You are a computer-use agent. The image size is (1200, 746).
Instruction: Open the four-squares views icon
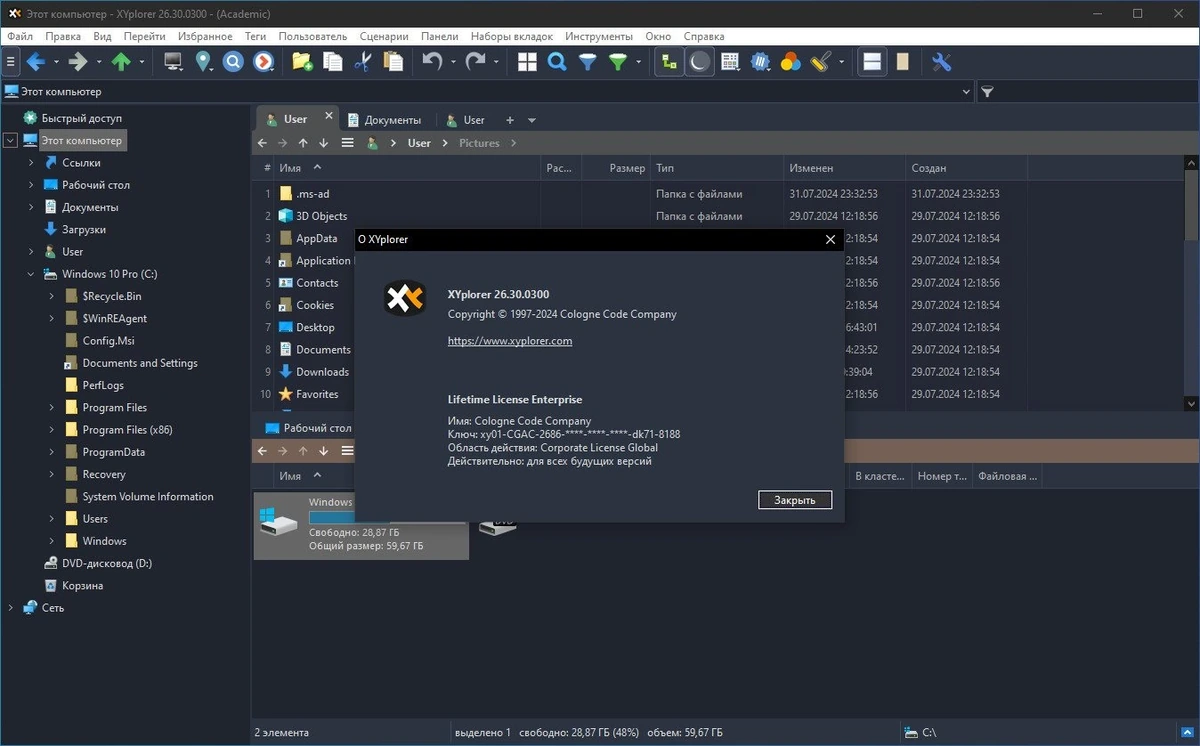tap(527, 62)
